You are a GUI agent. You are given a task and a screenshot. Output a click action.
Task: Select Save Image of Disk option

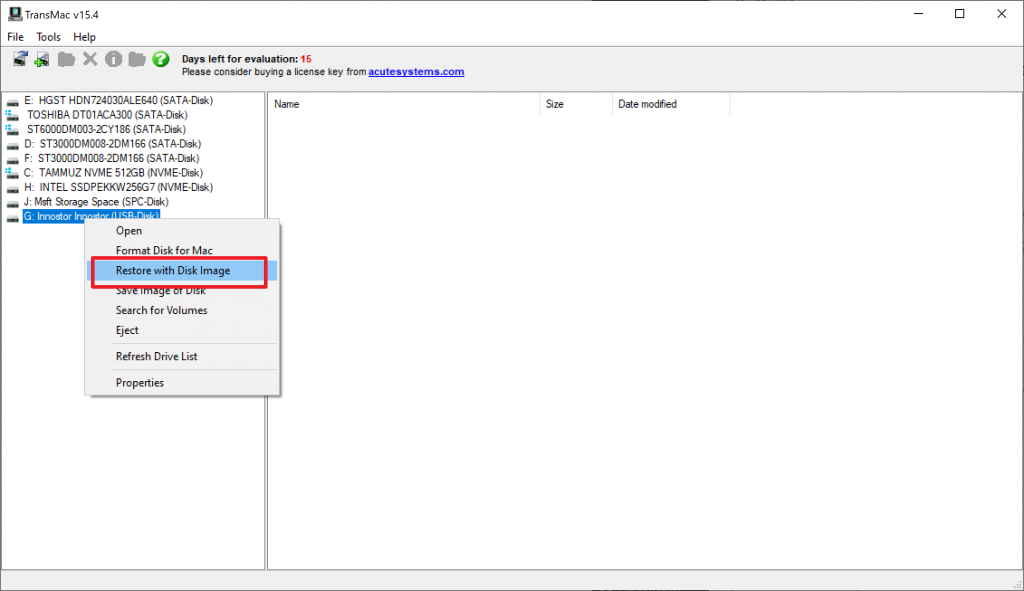click(182, 291)
